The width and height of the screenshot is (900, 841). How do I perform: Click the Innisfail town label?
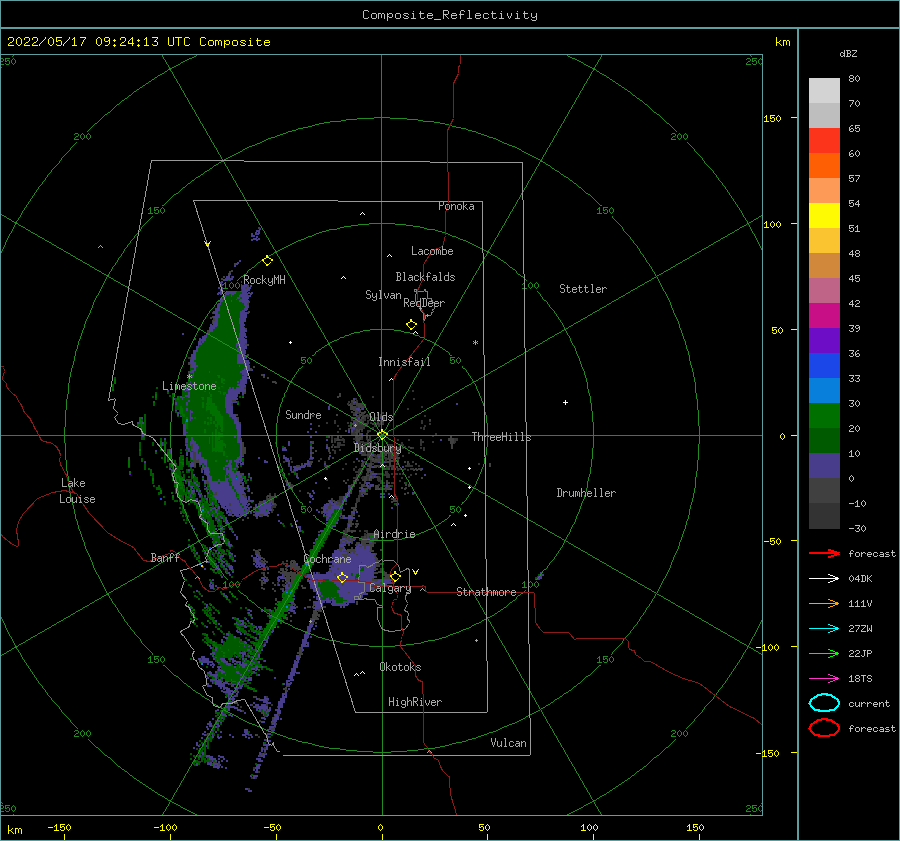click(x=404, y=362)
